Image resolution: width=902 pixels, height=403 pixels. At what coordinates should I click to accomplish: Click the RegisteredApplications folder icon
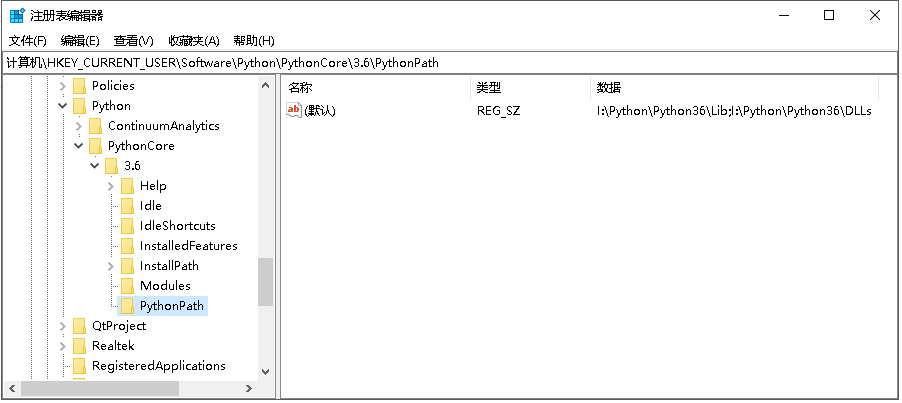coord(79,366)
